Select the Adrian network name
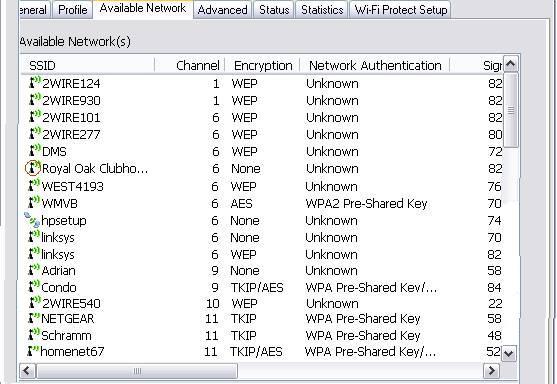This screenshot has height=384, width=557. (58, 271)
